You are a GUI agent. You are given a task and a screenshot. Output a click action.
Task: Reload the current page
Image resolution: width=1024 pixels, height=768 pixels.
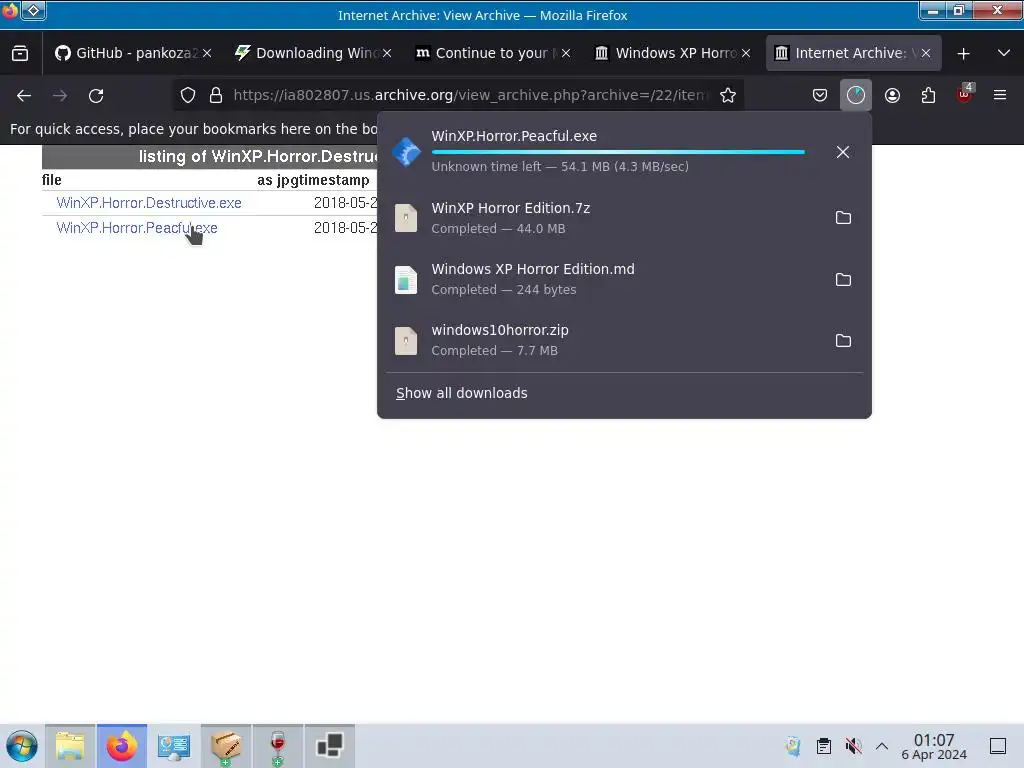click(96, 95)
